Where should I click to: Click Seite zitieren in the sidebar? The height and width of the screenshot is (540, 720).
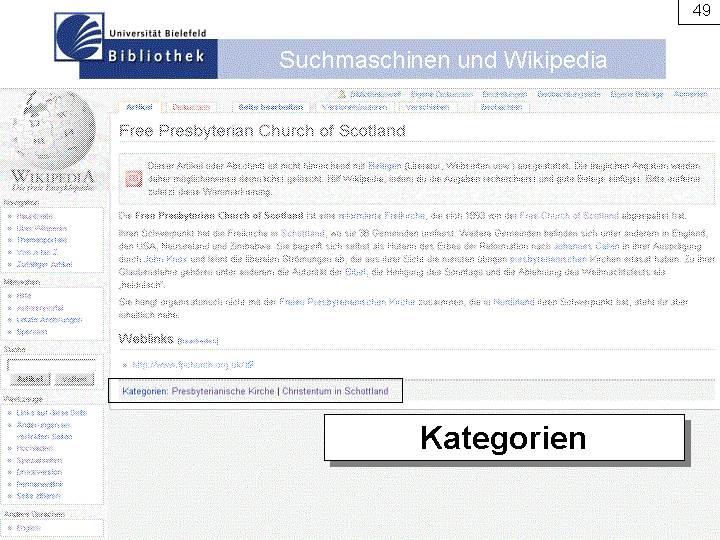(x=39, y=496)
